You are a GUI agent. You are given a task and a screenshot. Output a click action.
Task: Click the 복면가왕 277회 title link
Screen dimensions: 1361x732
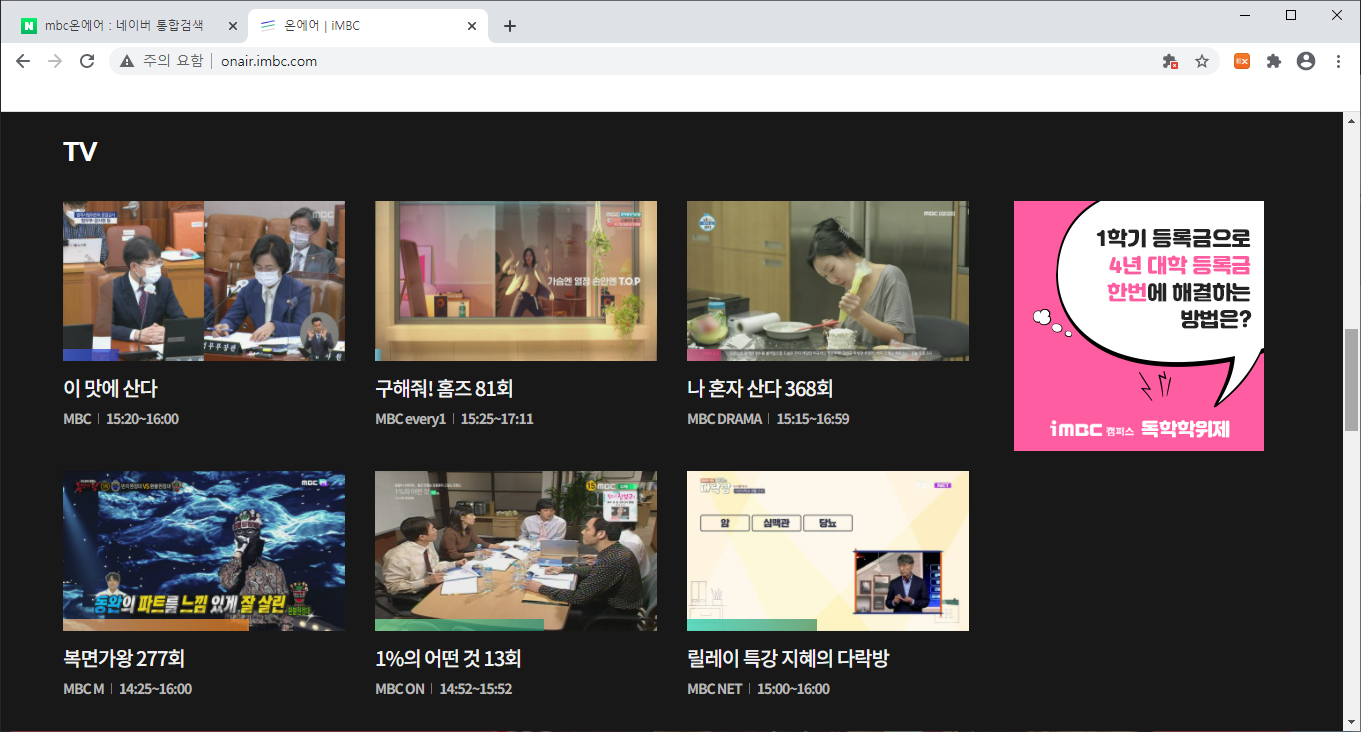click(124, 659)
